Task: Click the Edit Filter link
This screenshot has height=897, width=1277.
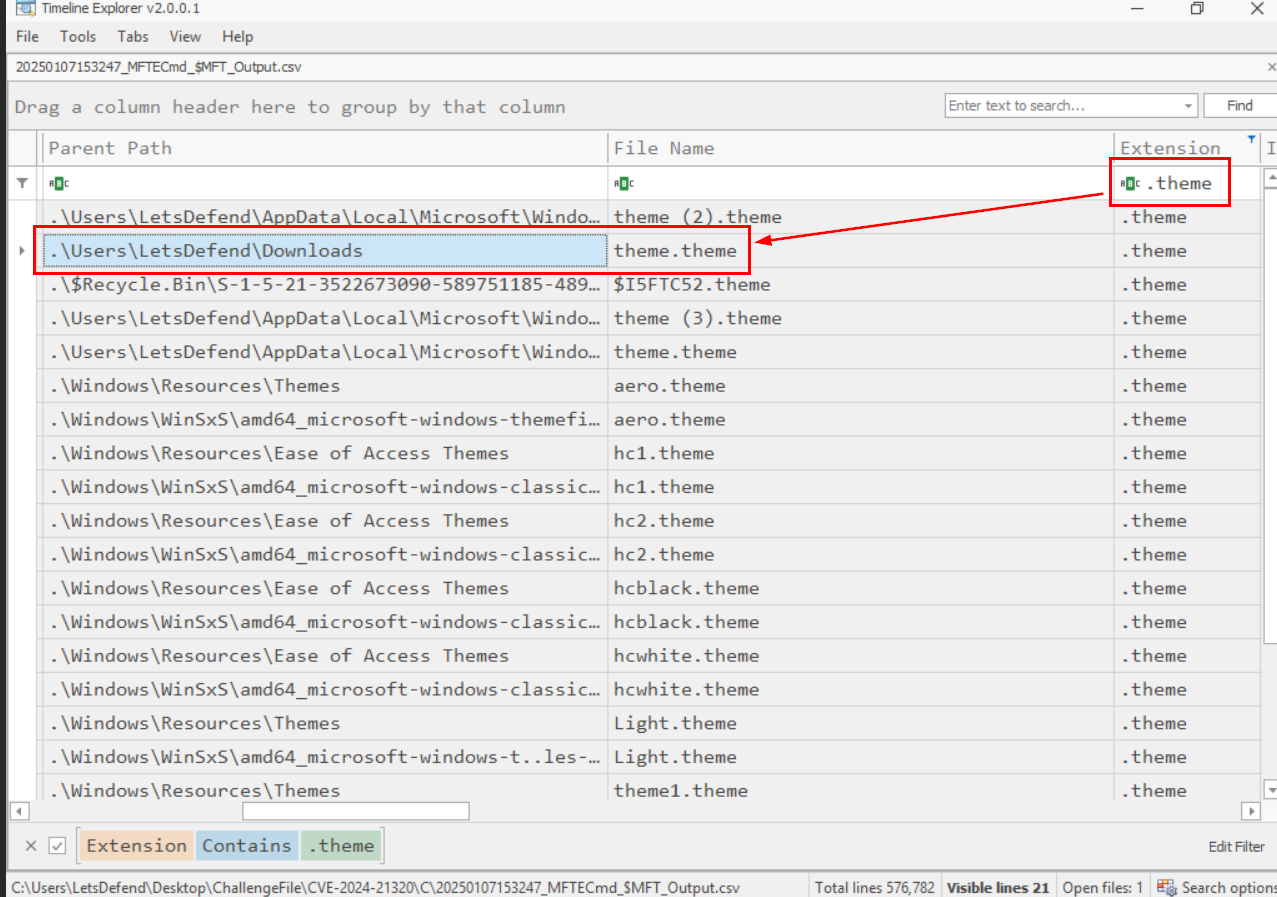Action: click(1236, 847)
